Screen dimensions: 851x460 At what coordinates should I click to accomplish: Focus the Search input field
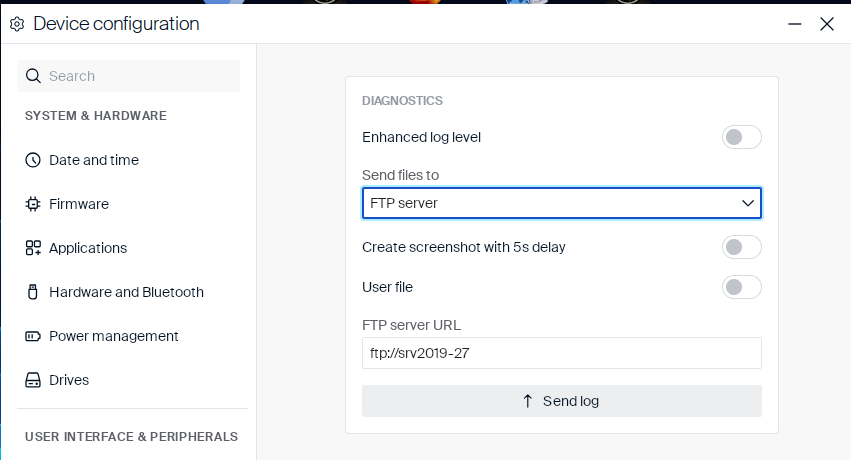tap(128, 76)
